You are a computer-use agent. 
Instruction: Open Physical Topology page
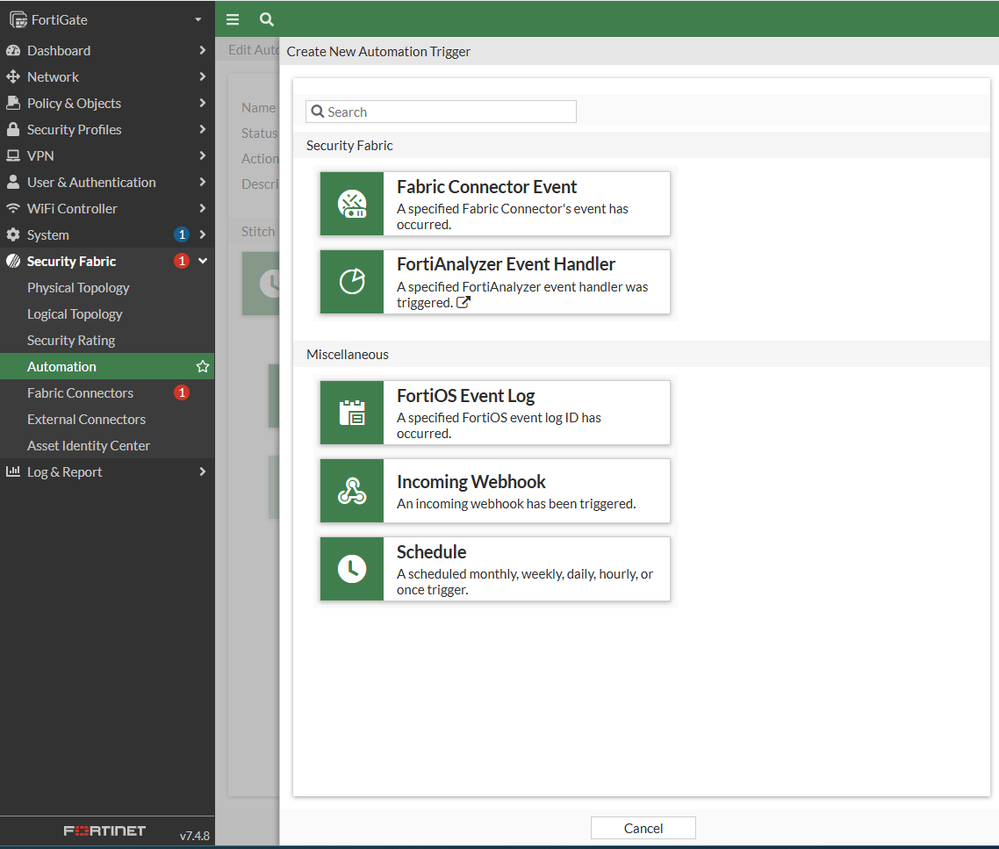coord(78,288)
